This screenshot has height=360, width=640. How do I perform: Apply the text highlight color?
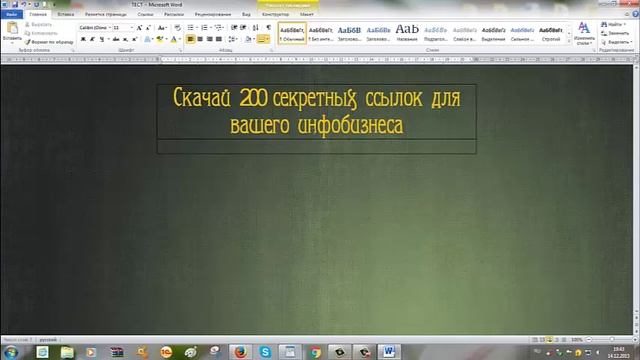[x=160, y=39]
